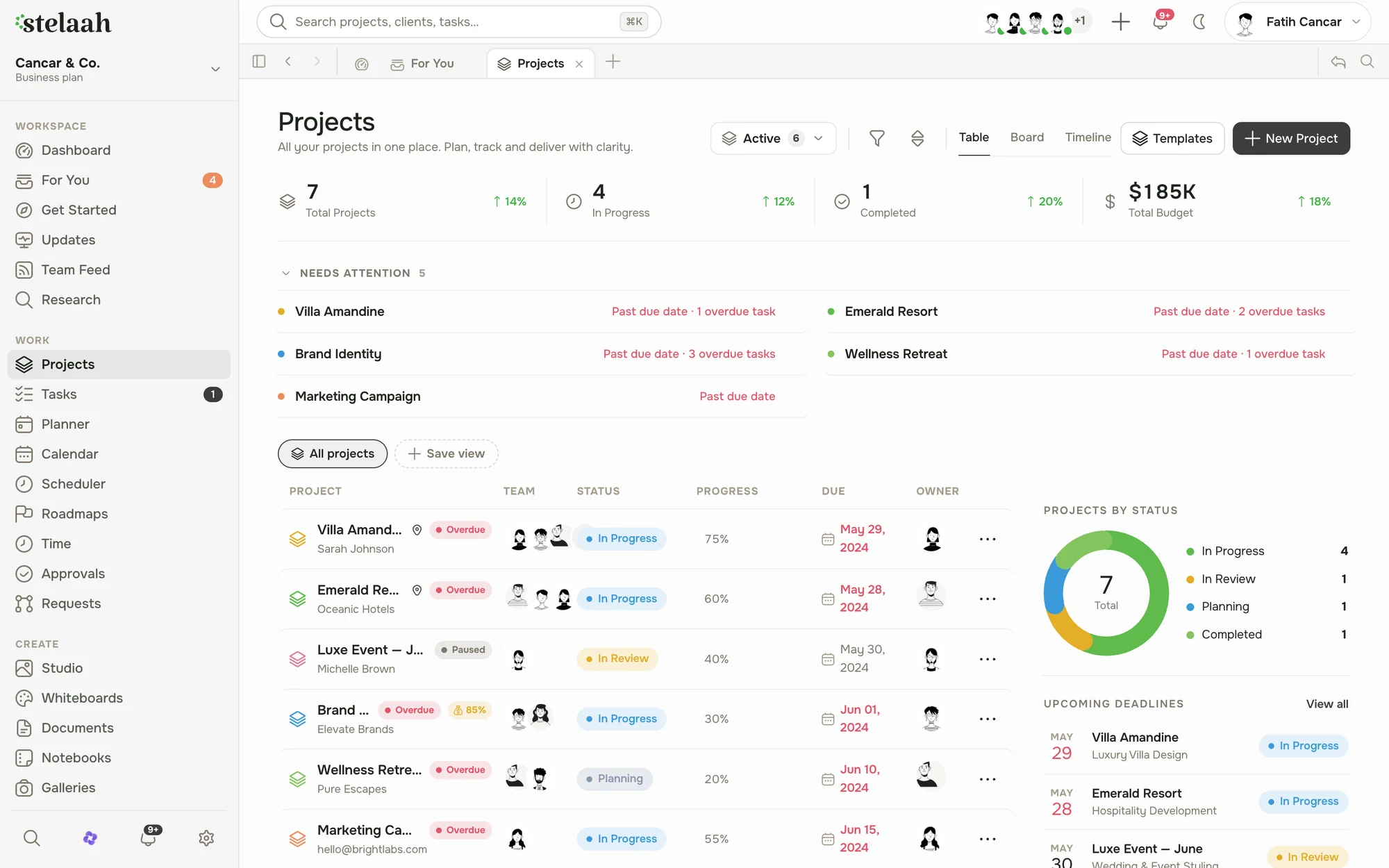Open row menu for Brand project
Screen dimensions: 1389x868
[988, 719]
